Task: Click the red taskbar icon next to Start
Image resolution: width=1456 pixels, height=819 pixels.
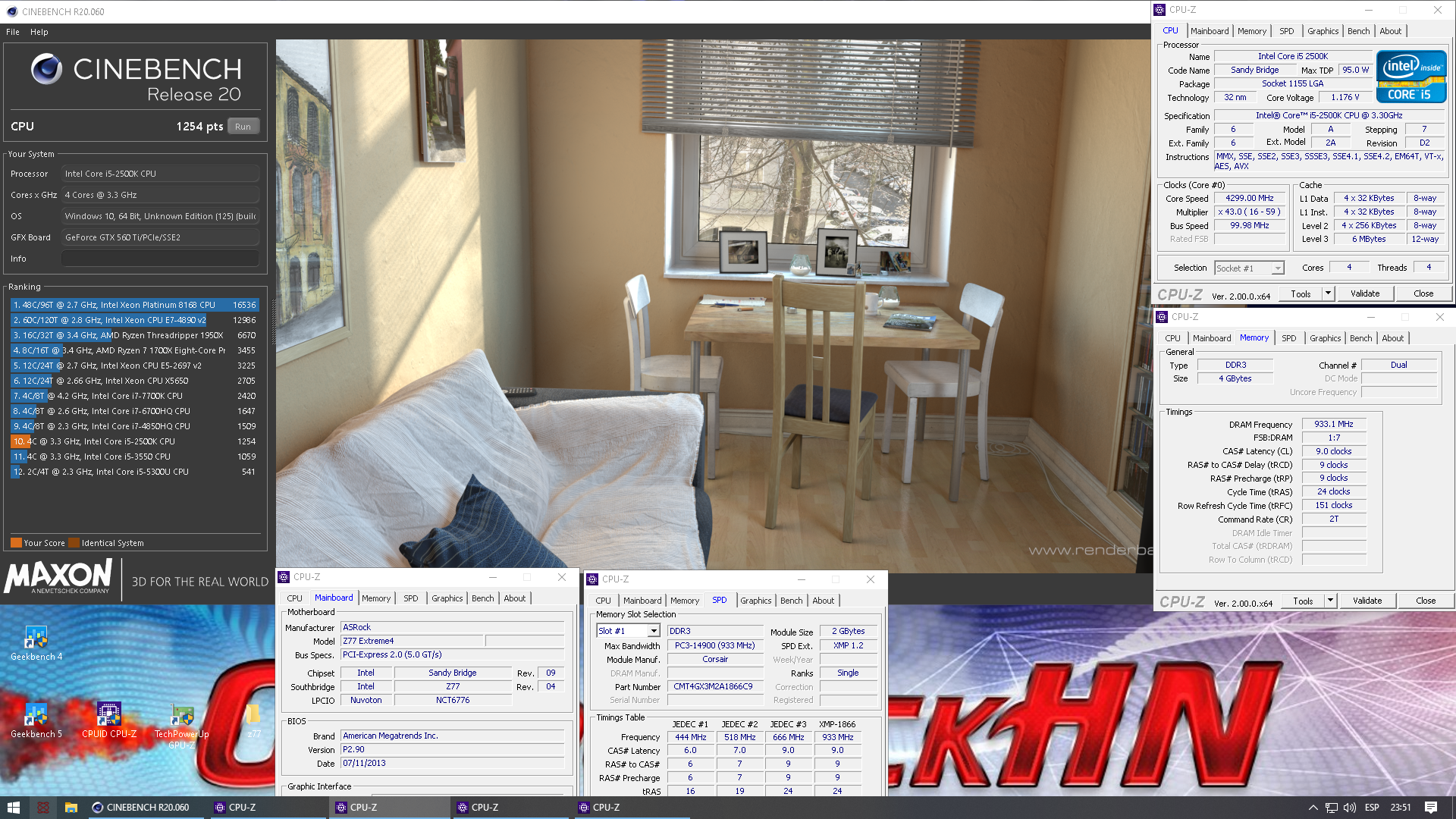Action: coord(43,808)
